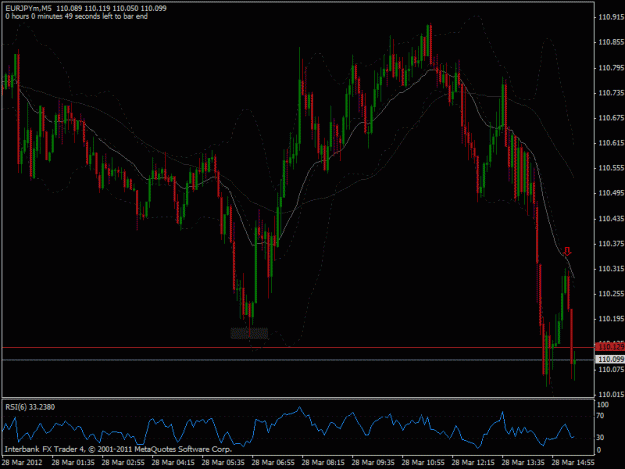
Task: Click the RSI(6) 33.2380 indicator label
Action: pyautogui.click(x=30, y=407)
